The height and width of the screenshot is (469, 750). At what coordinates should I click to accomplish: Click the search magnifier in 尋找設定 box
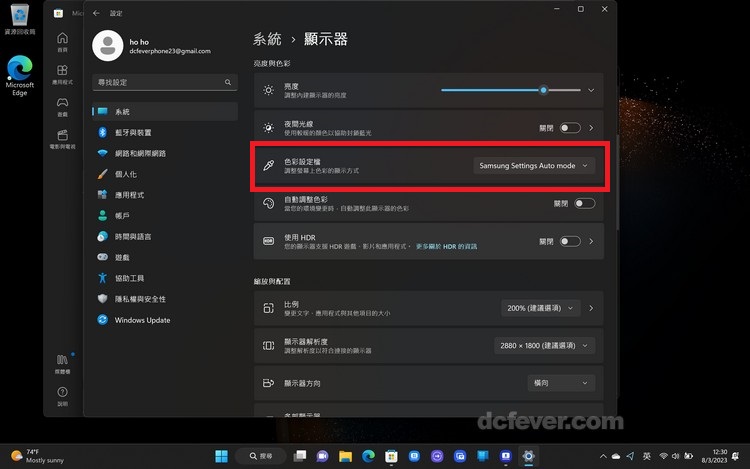(x=228, y=82)
